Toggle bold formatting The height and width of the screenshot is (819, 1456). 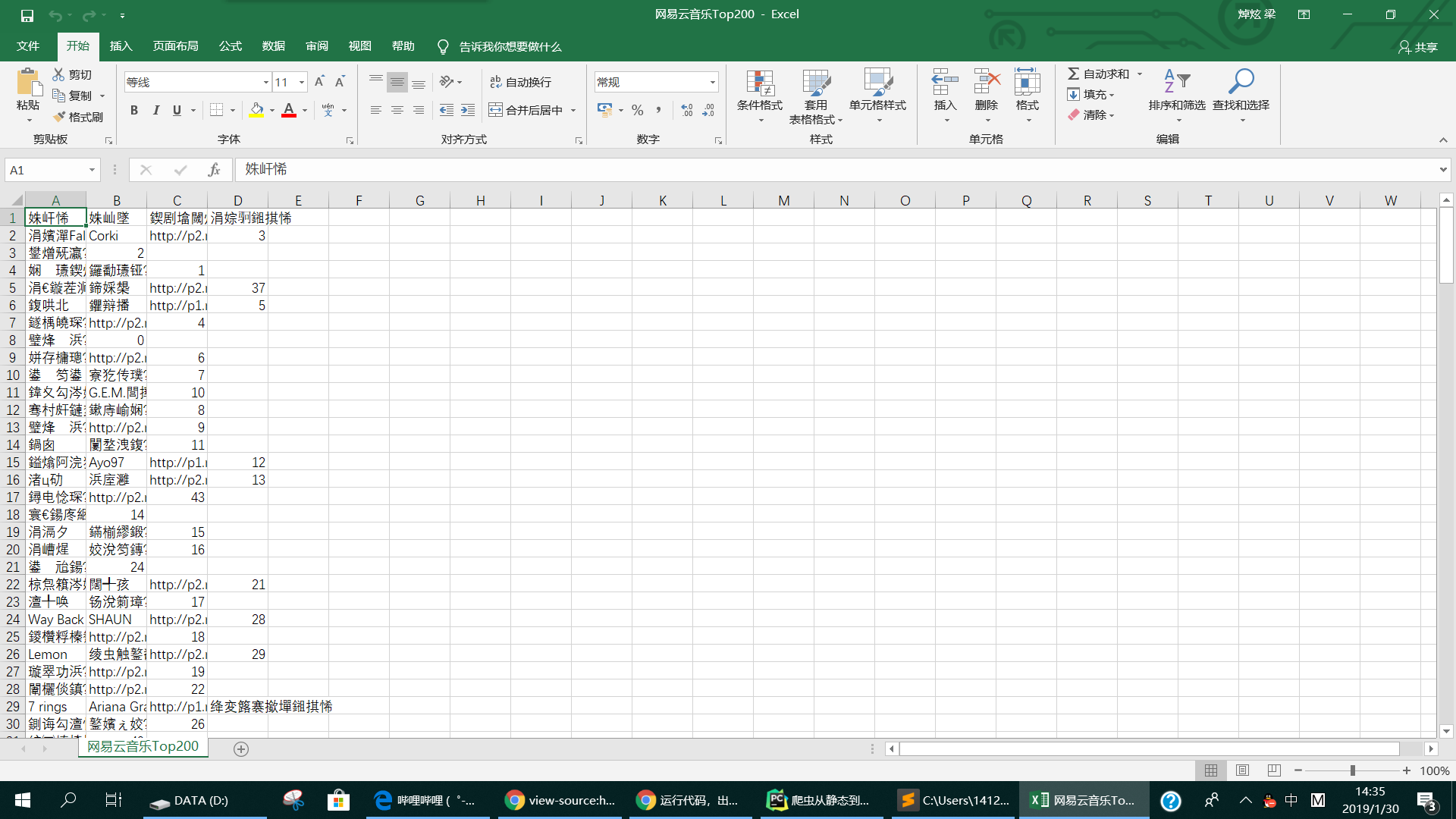[x=134, y=110]
